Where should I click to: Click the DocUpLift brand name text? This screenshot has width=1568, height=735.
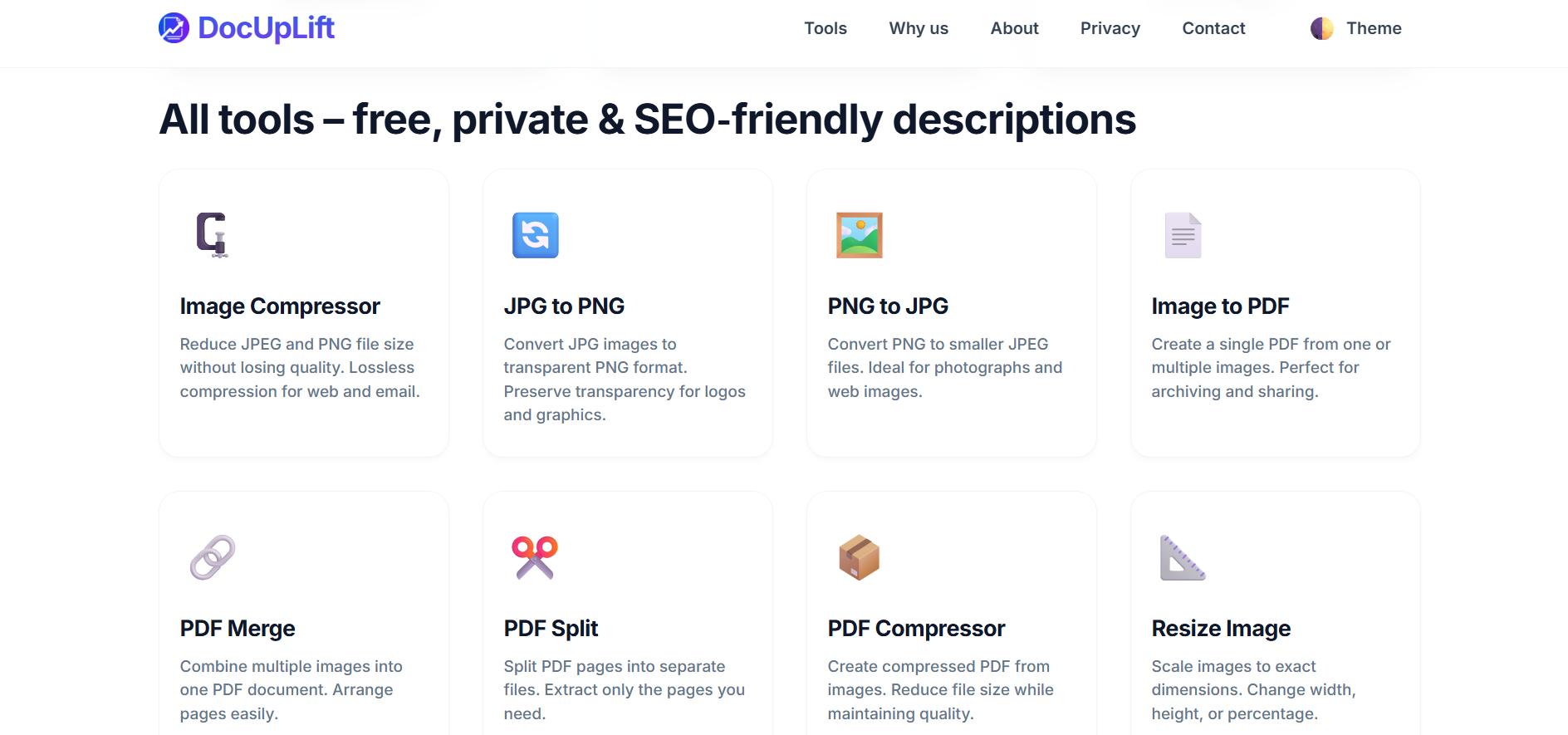coord(266,28)
